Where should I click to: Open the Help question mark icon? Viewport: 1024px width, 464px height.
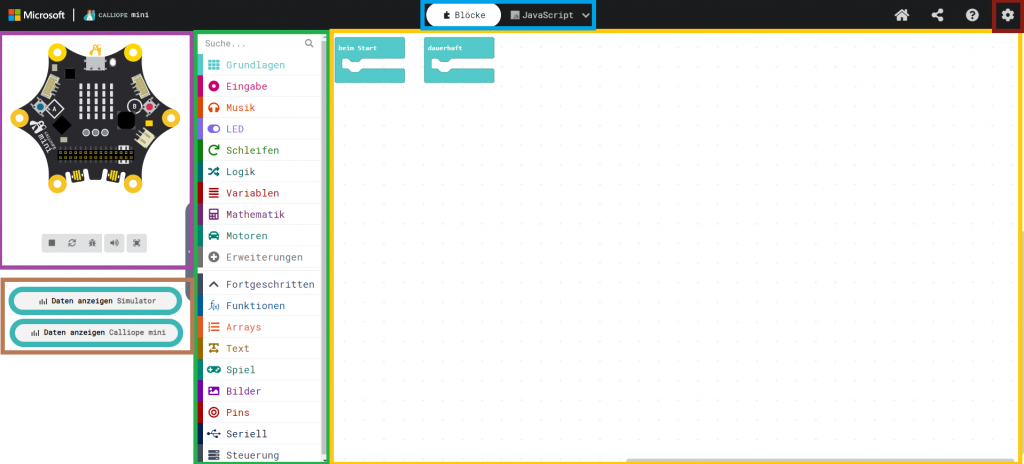point(972,15)
